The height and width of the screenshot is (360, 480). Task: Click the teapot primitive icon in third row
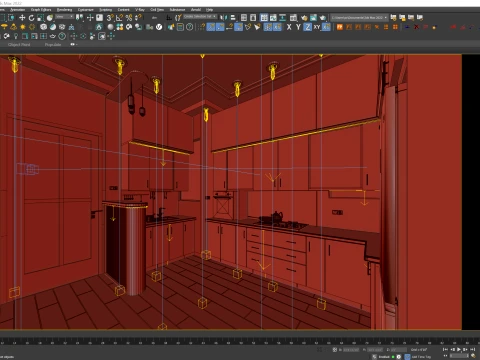click(x=53, y=36)
